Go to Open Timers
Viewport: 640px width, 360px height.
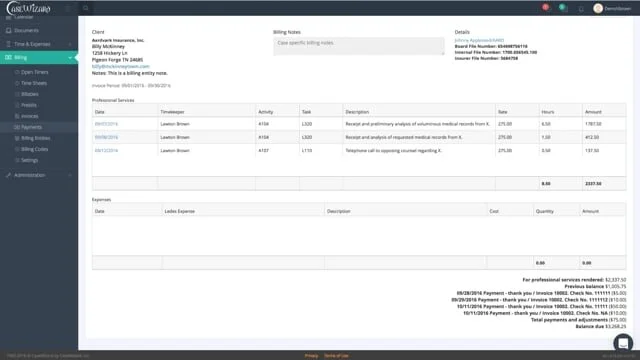tap(35, 72)
